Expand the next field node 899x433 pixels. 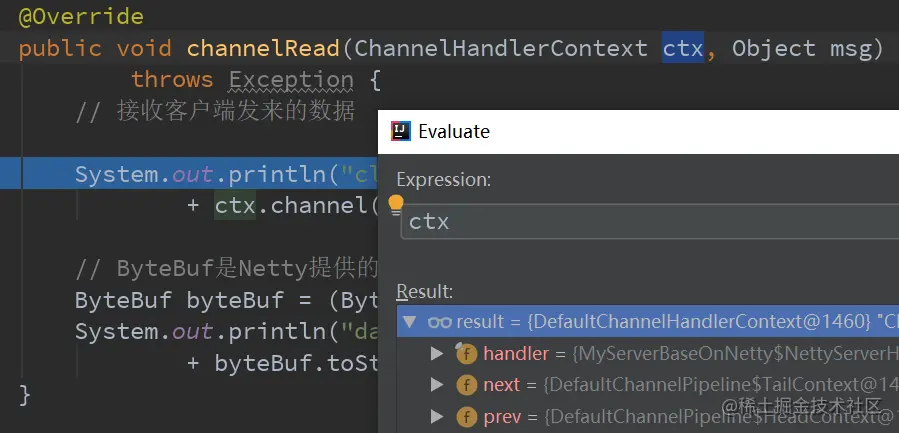click(437, 385)
